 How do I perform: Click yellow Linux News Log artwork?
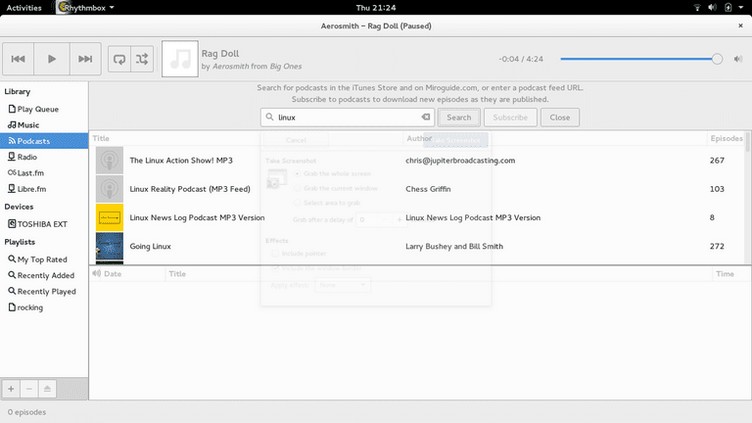click(109, 218)
